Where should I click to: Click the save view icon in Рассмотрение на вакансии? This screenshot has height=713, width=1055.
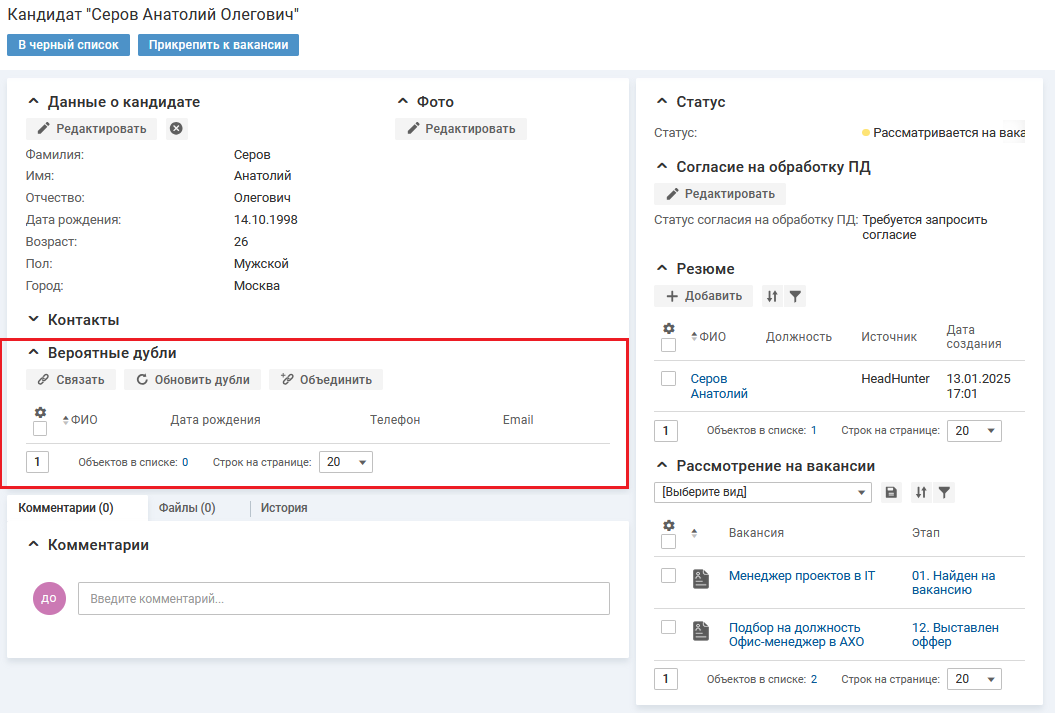[x=892, y=492]
